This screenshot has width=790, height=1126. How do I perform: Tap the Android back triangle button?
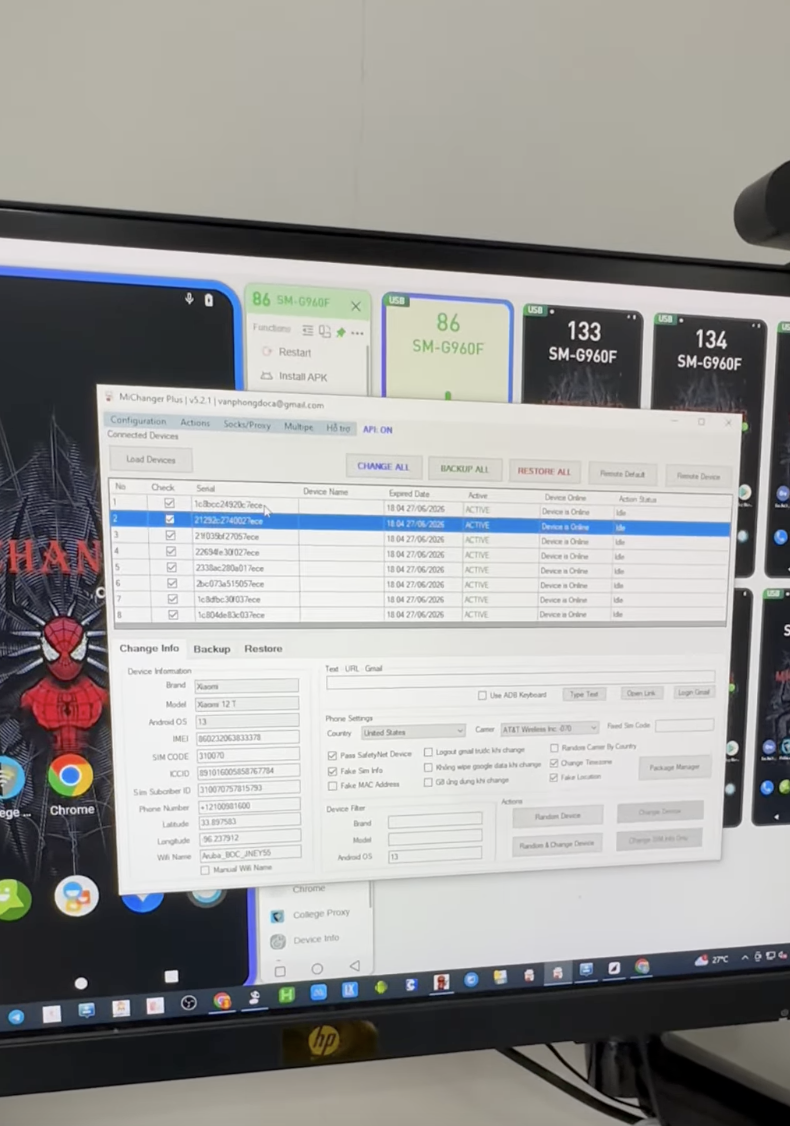(x=354, y=965)
